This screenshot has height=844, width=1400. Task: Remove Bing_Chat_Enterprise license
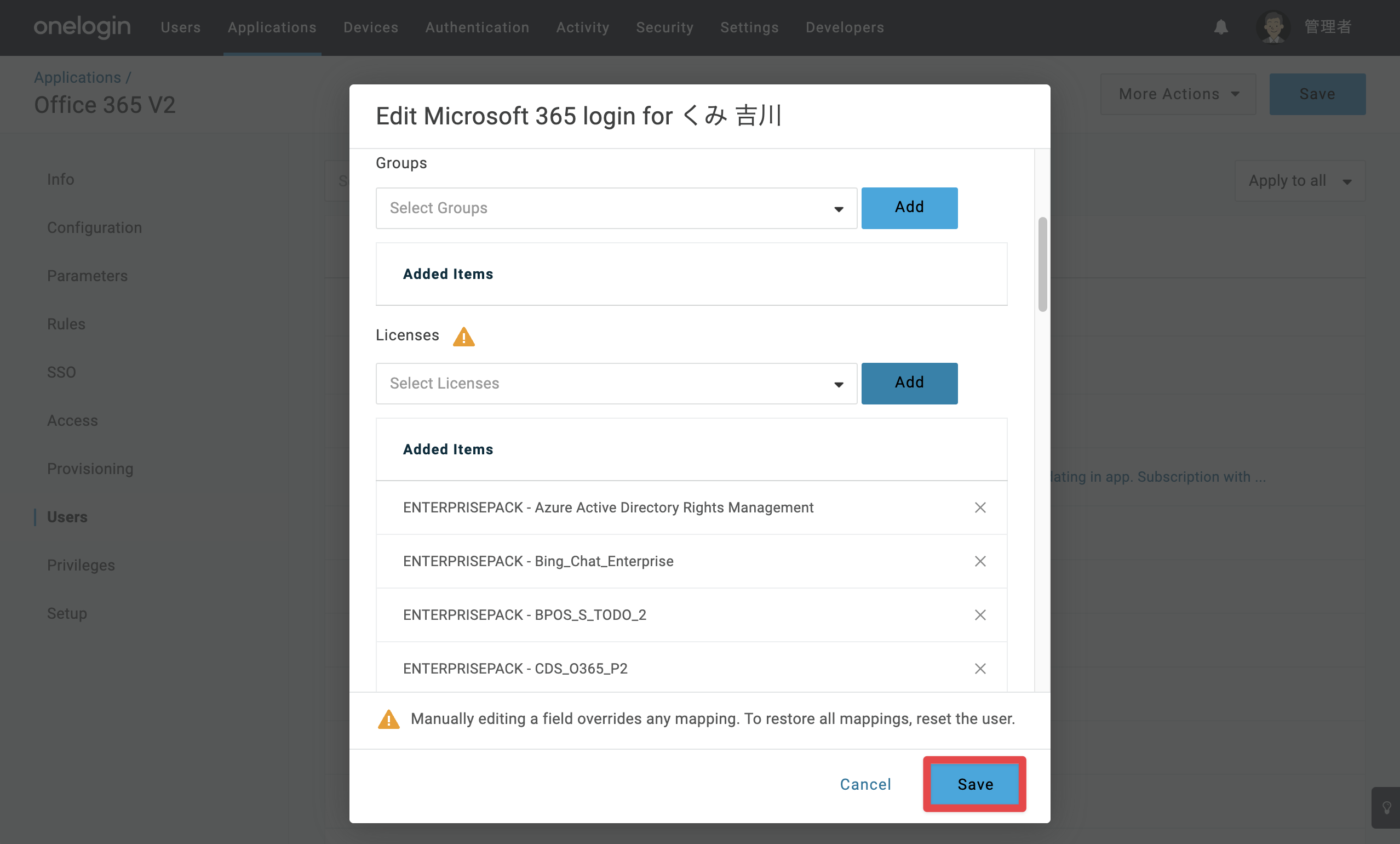(980, 561)
